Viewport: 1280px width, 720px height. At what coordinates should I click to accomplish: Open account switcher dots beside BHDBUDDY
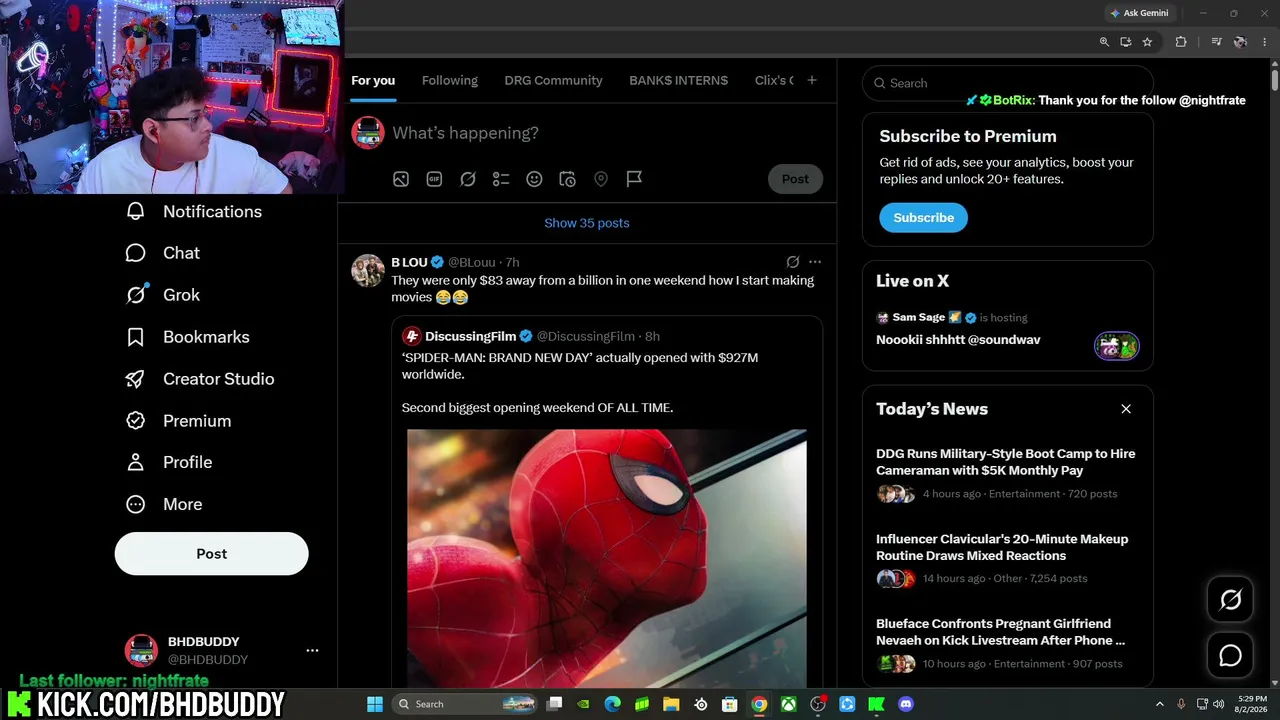pos(312,650)
